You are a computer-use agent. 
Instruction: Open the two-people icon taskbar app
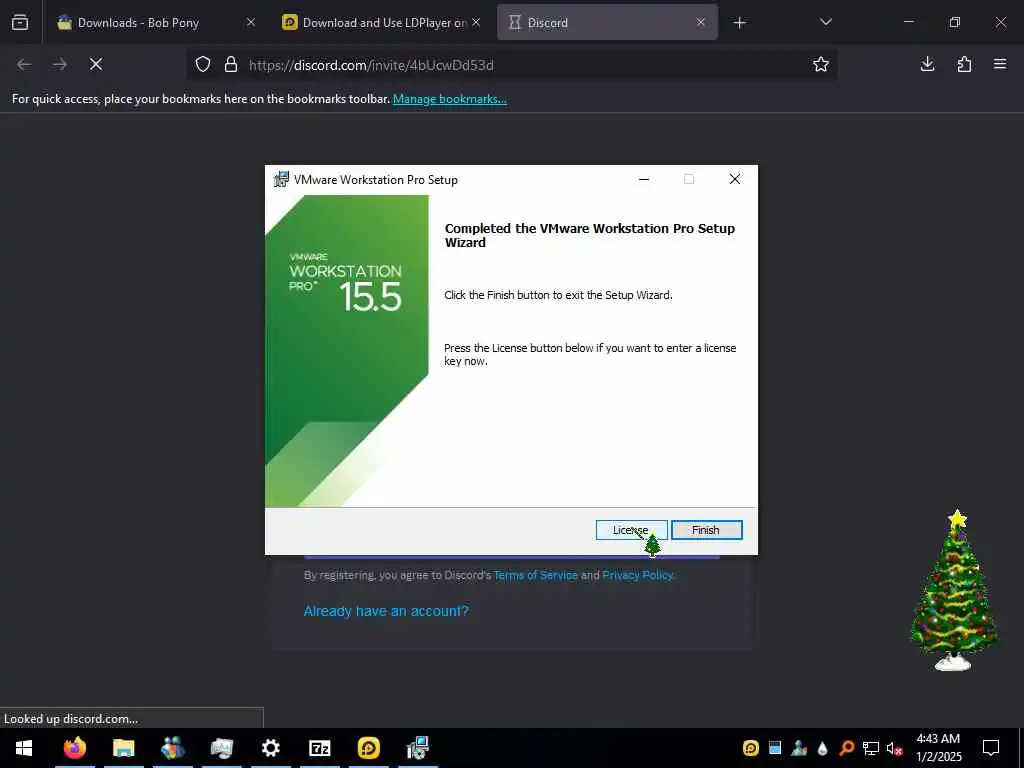[172, 748]
